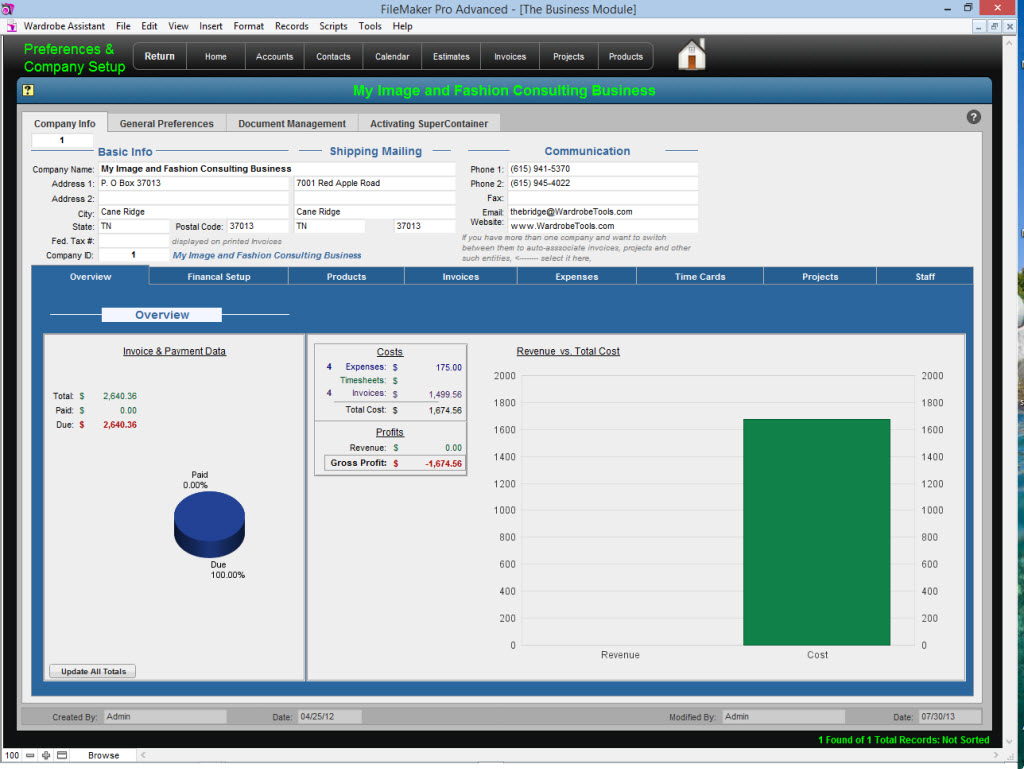
Task: Open the Edit menu
Action: coord(149,26)
